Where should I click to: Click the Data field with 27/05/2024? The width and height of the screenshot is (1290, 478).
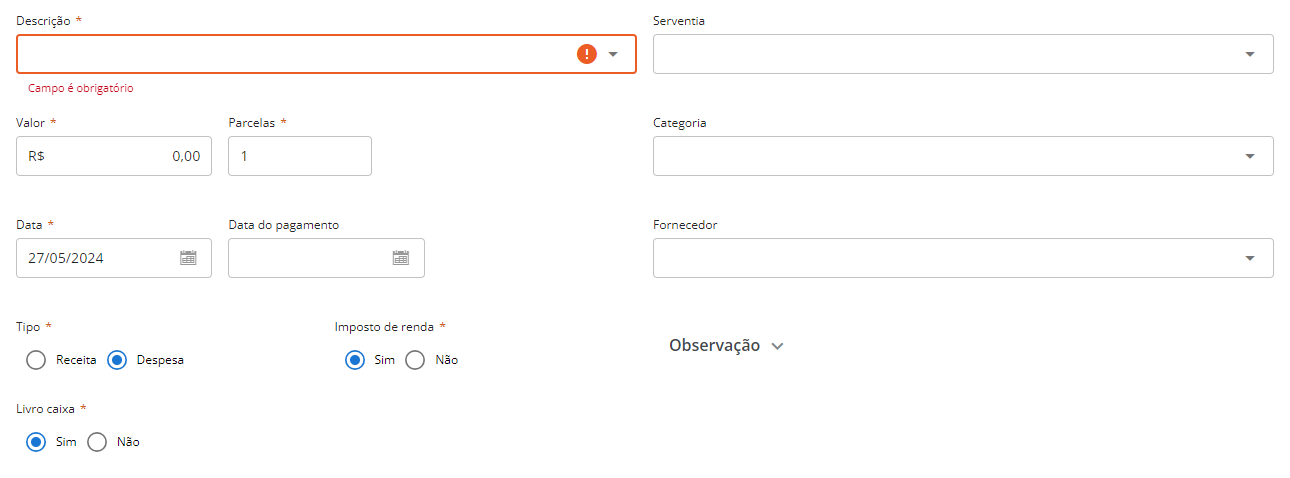pos(114,258)
